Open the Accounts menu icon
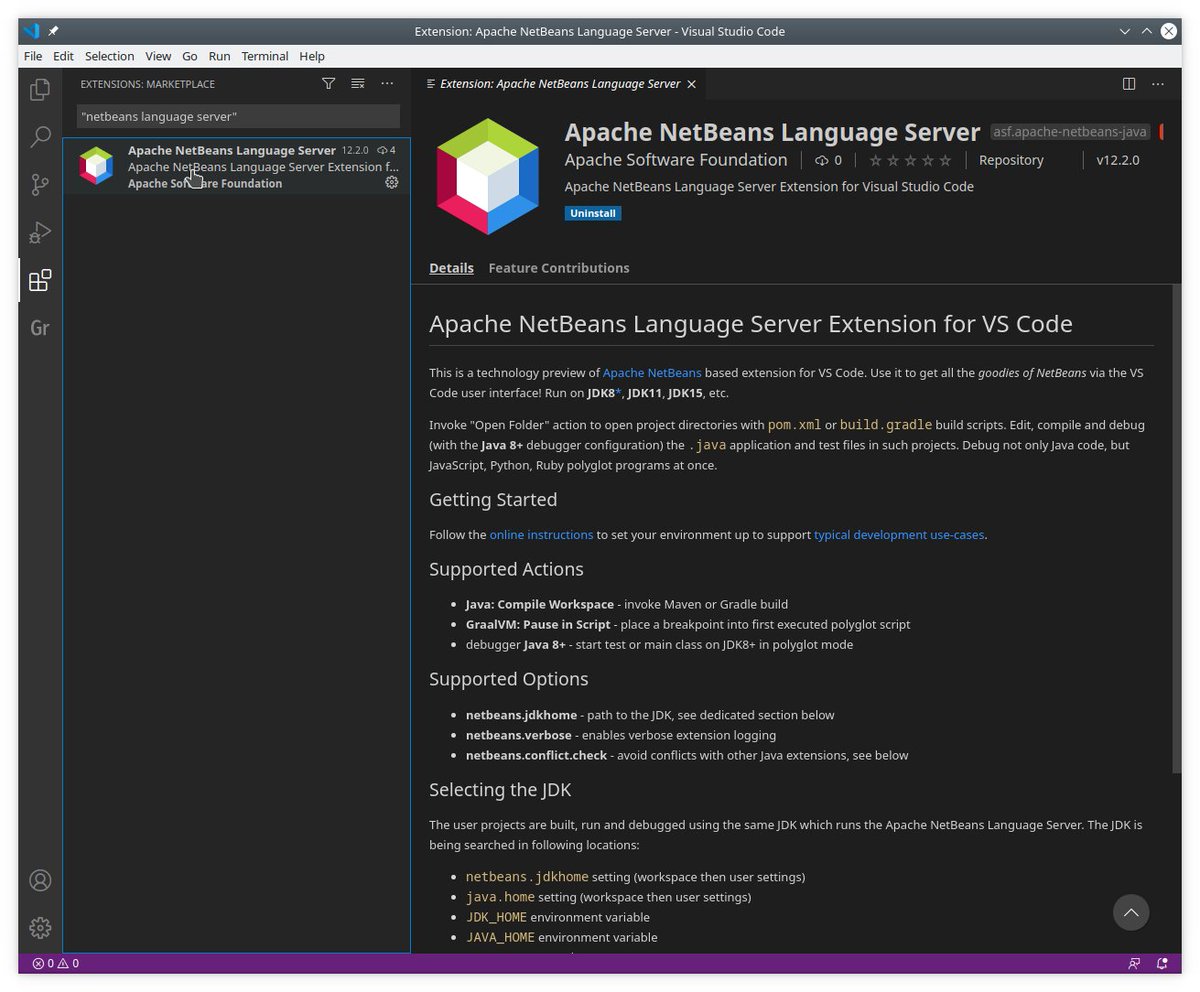The image size is (1200, 992). click(40, 880)
